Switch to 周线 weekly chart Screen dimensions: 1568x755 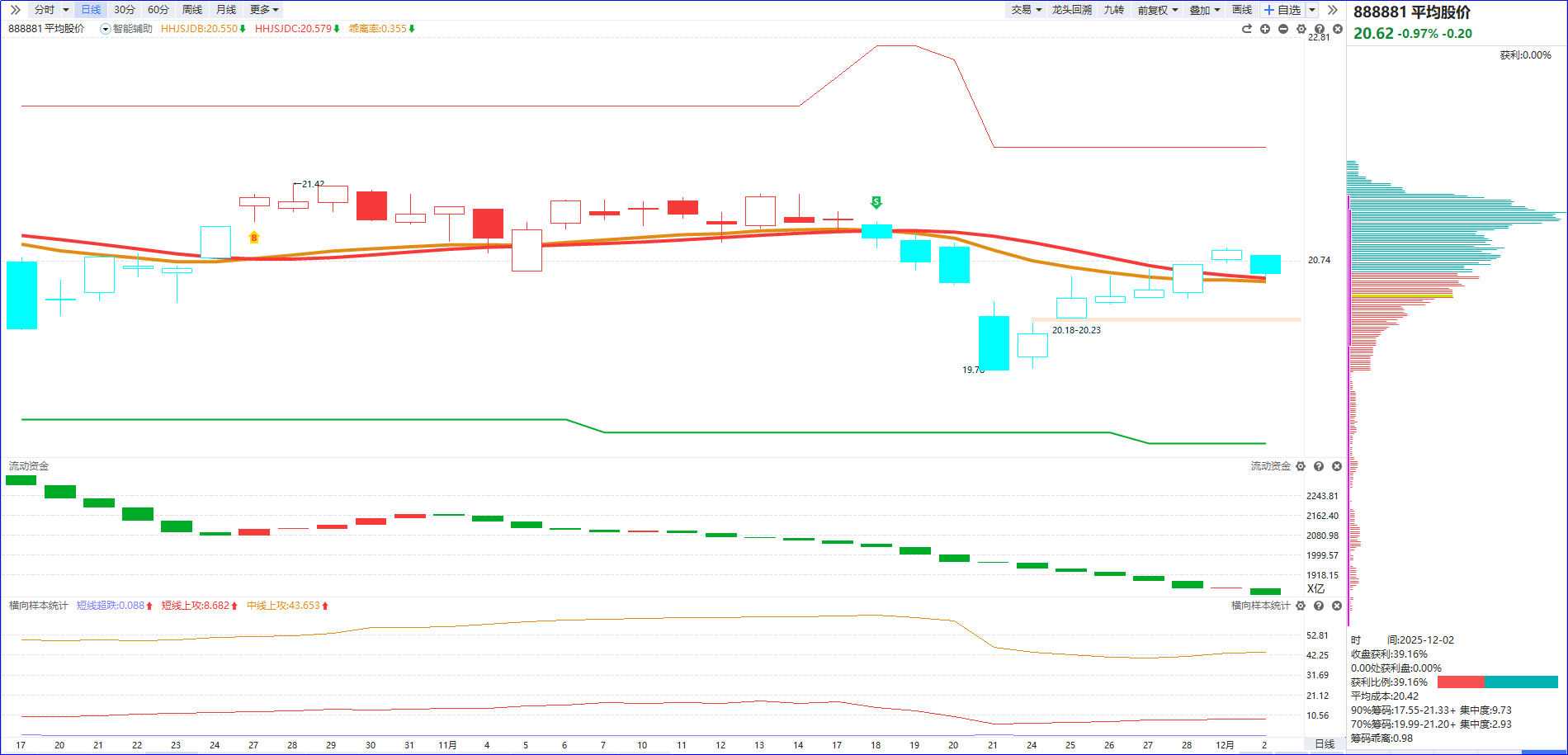click(192, 10)
